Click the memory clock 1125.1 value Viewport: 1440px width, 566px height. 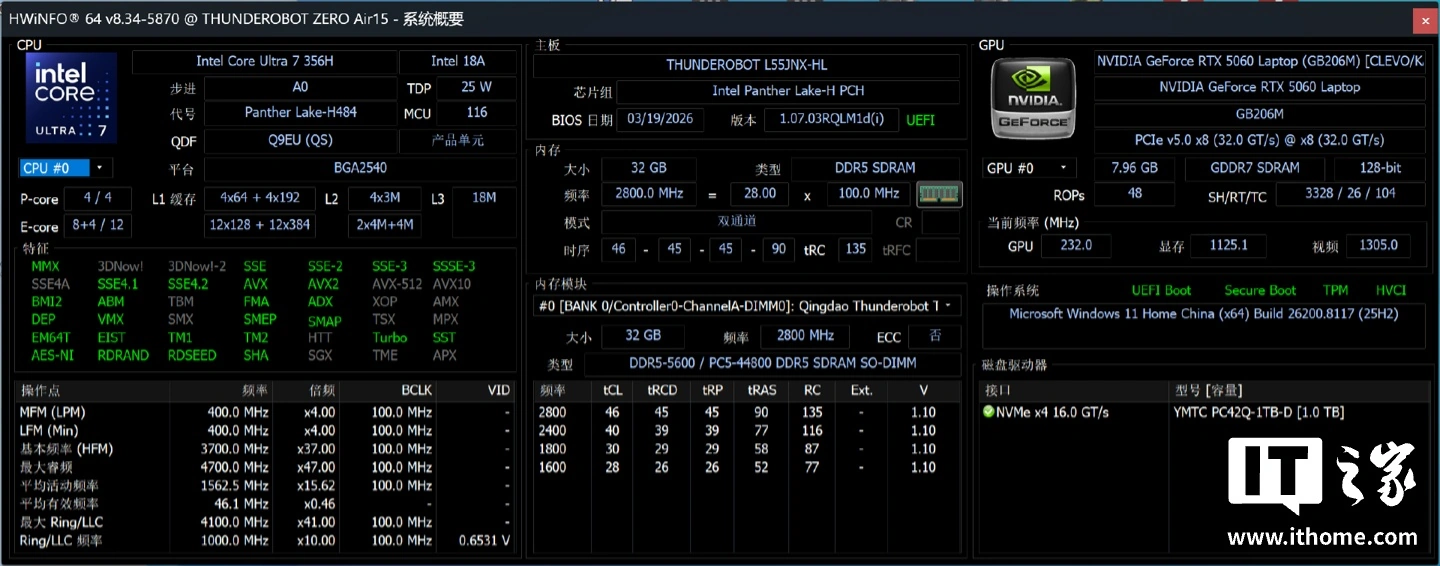coord(1228,245)
